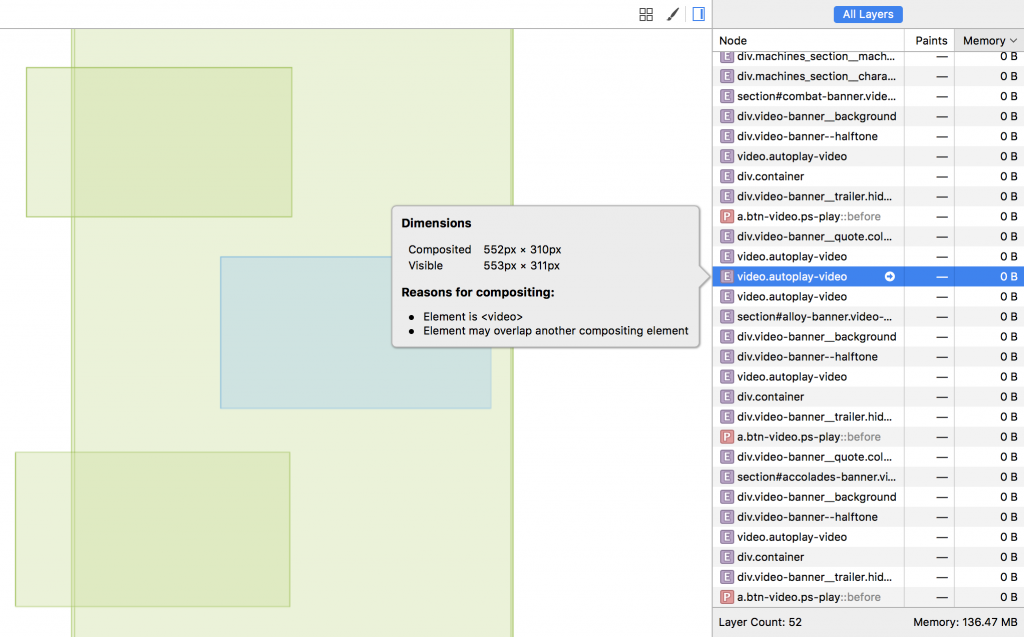Select the All Layers filter button
Image resolution: width=1024 pixels, height=637 pixels.
867,14
